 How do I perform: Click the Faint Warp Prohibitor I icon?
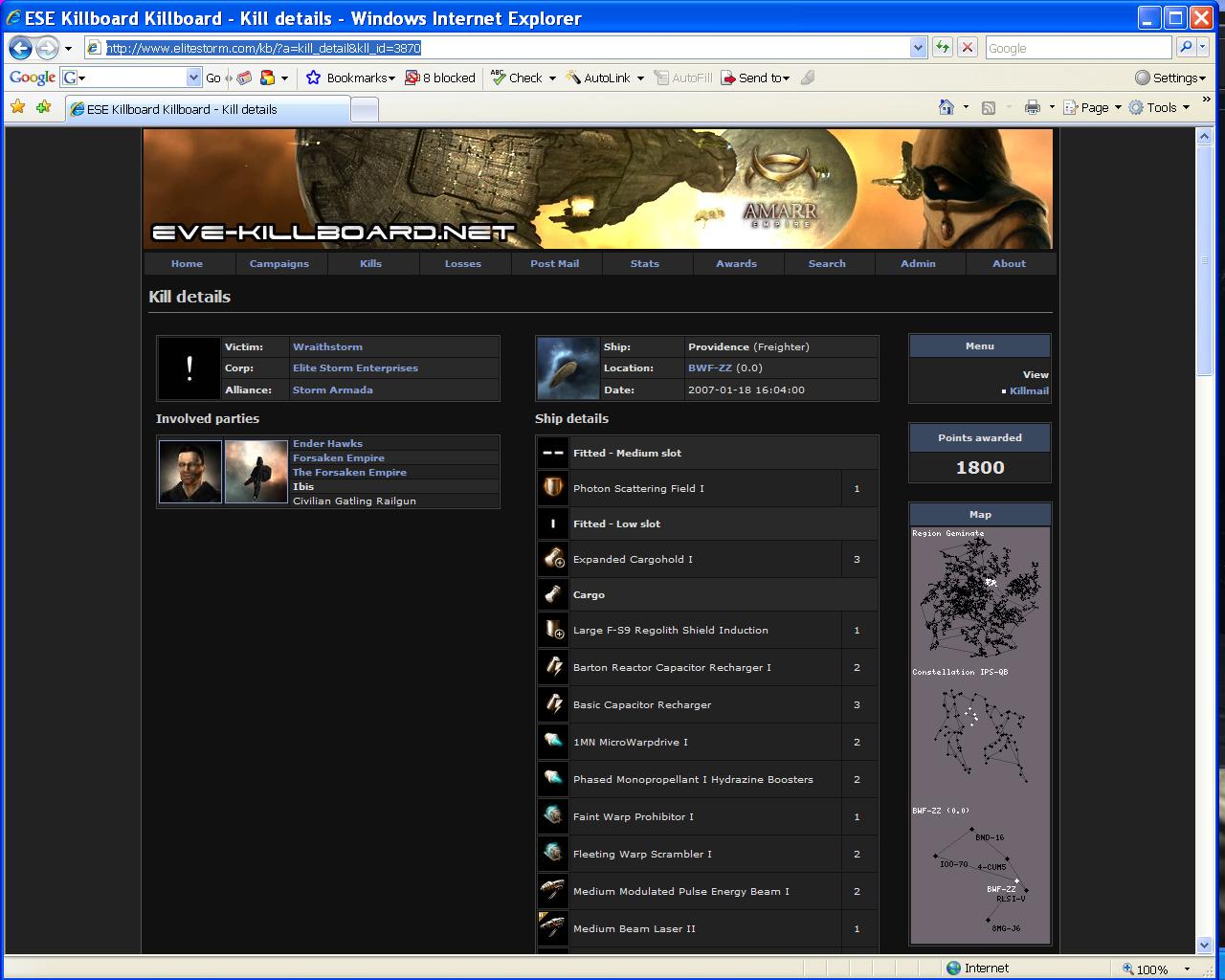click(553, 816)
